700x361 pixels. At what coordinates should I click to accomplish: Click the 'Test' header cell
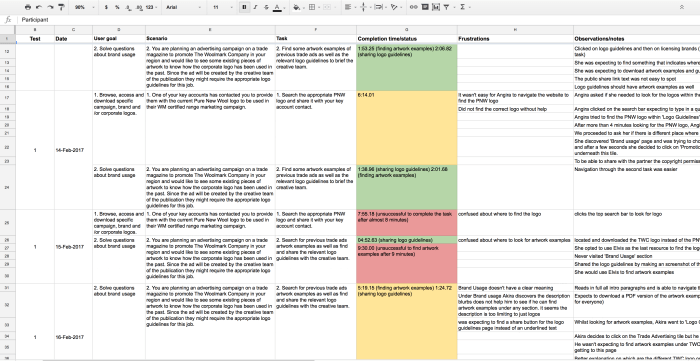[x=35, y=39]
